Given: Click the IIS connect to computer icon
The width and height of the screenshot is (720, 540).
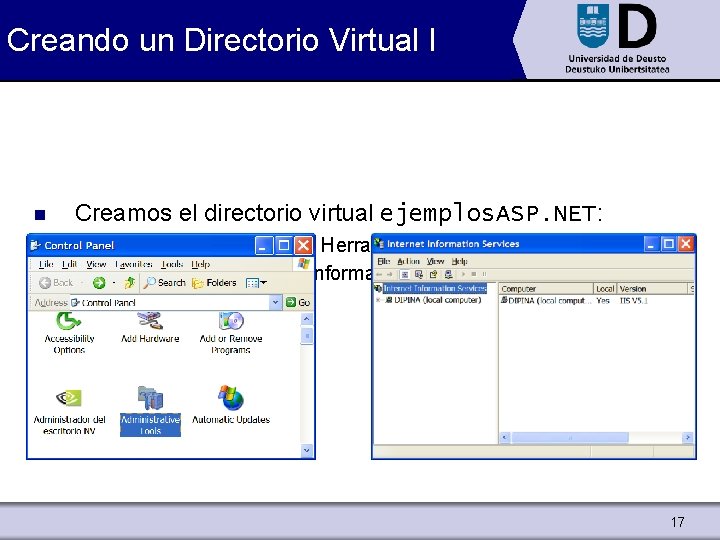Looking at the screenshot, I should click(x=449, y=274).
